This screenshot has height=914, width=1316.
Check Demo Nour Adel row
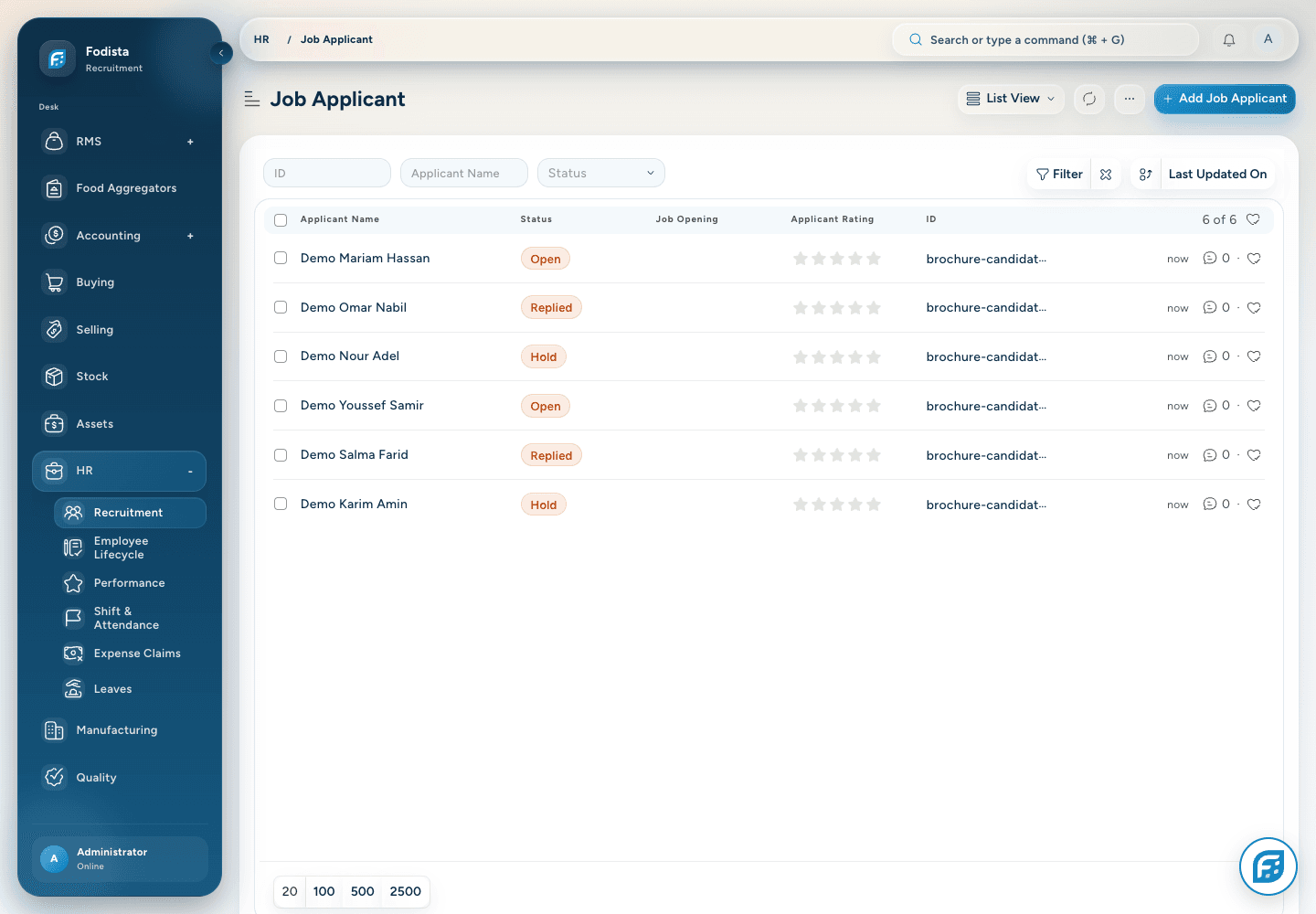tap(281, 356)
